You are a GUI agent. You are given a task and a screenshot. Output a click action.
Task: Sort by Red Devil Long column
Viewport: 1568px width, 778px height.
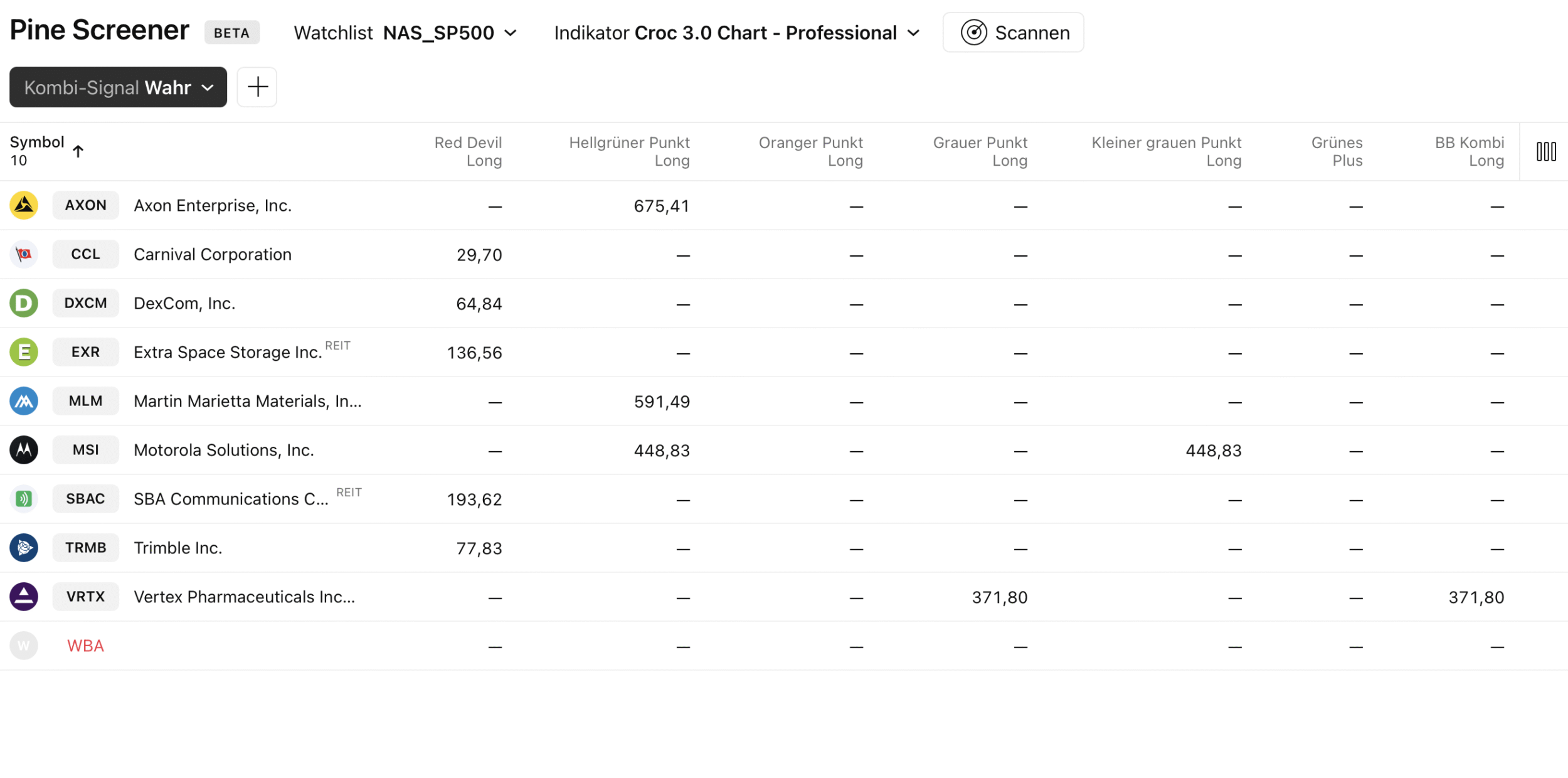468,151
